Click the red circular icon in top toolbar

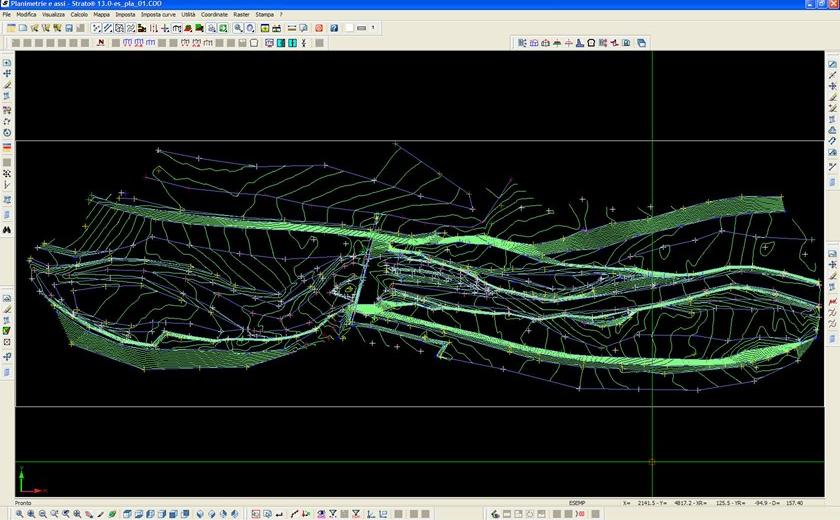[x=320, y=28]
